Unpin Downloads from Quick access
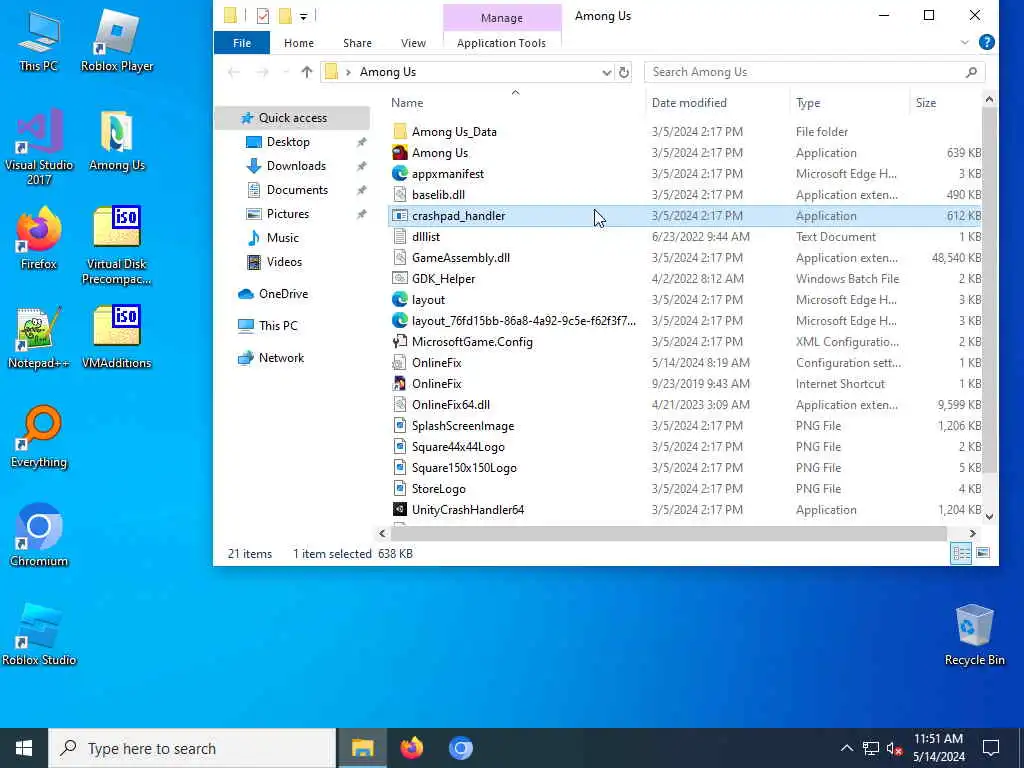Viewport: 1024px width, 768px height. tap(362, 166)
